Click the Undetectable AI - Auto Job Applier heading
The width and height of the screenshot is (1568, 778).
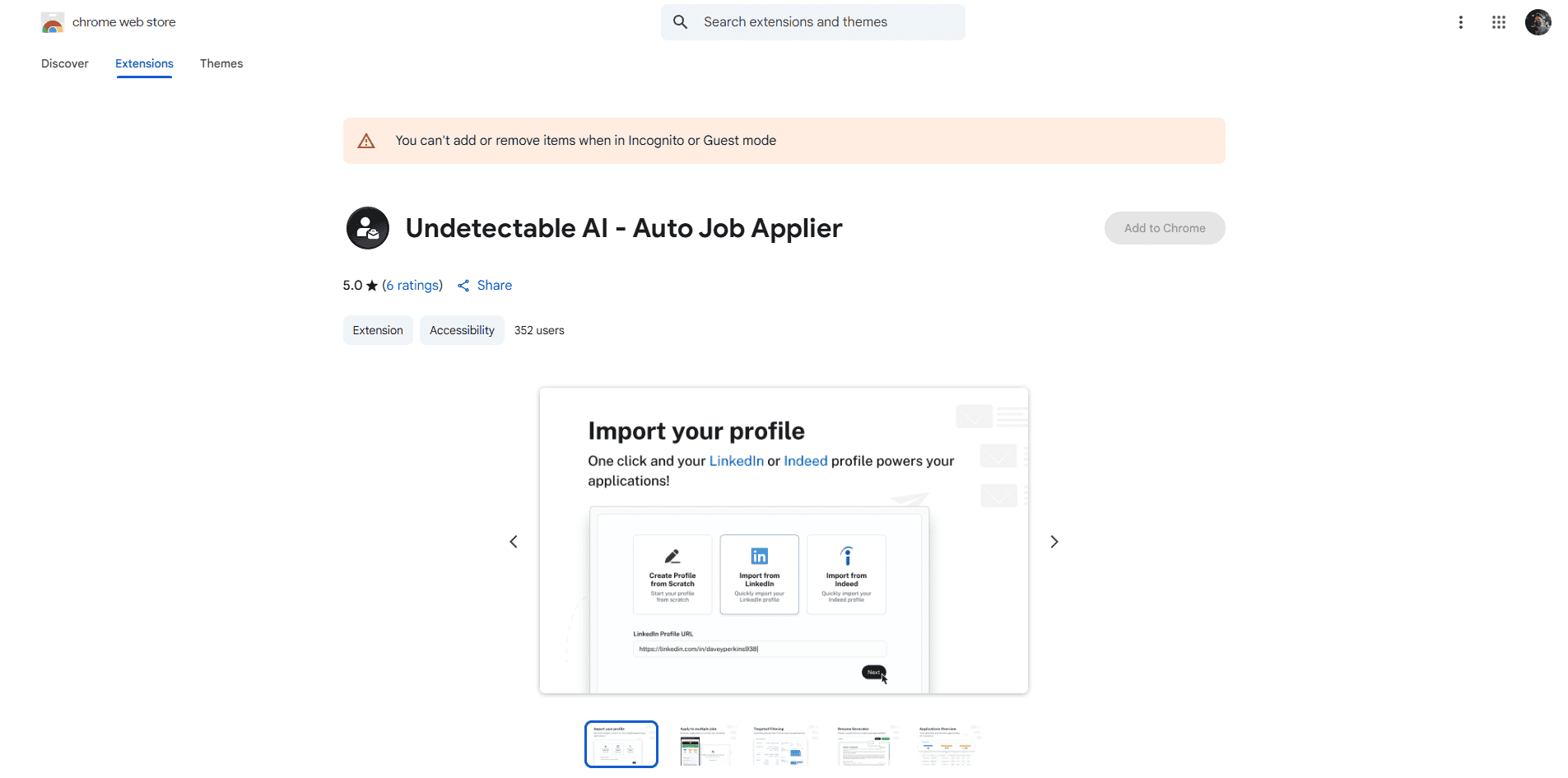click(x=624, y=228)
